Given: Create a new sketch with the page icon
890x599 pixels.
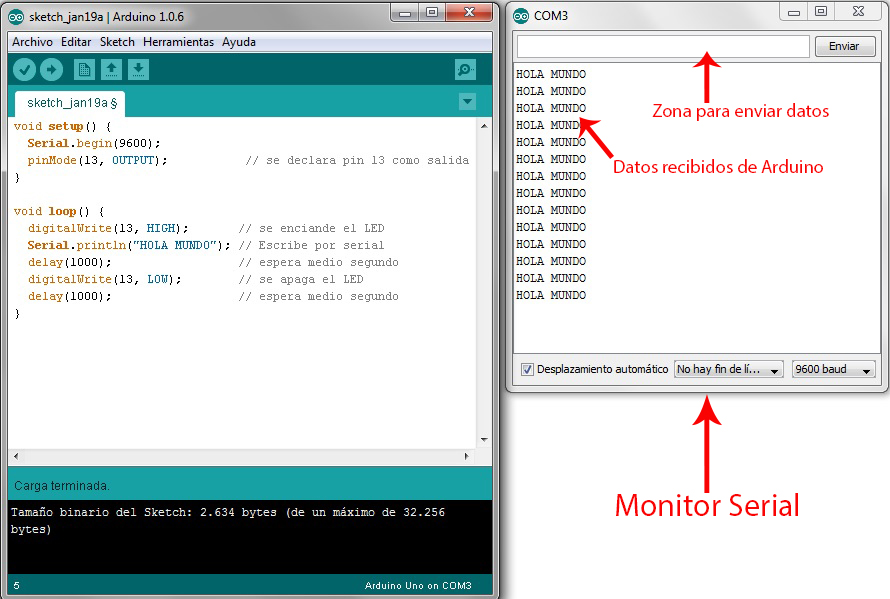Looking at the screenshot, I should click(84, 70).
